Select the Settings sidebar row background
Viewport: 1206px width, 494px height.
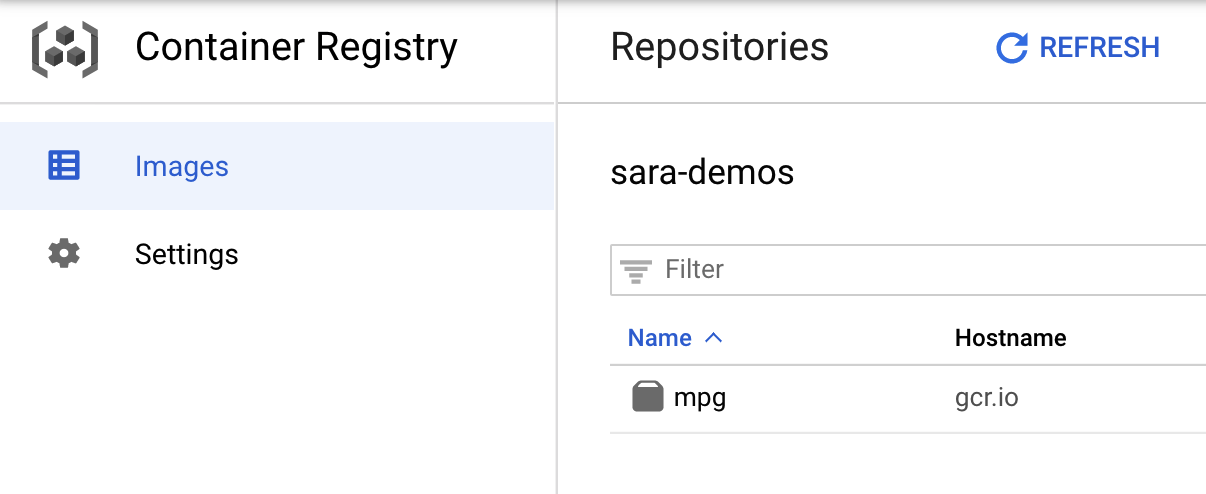click(400, 254)
